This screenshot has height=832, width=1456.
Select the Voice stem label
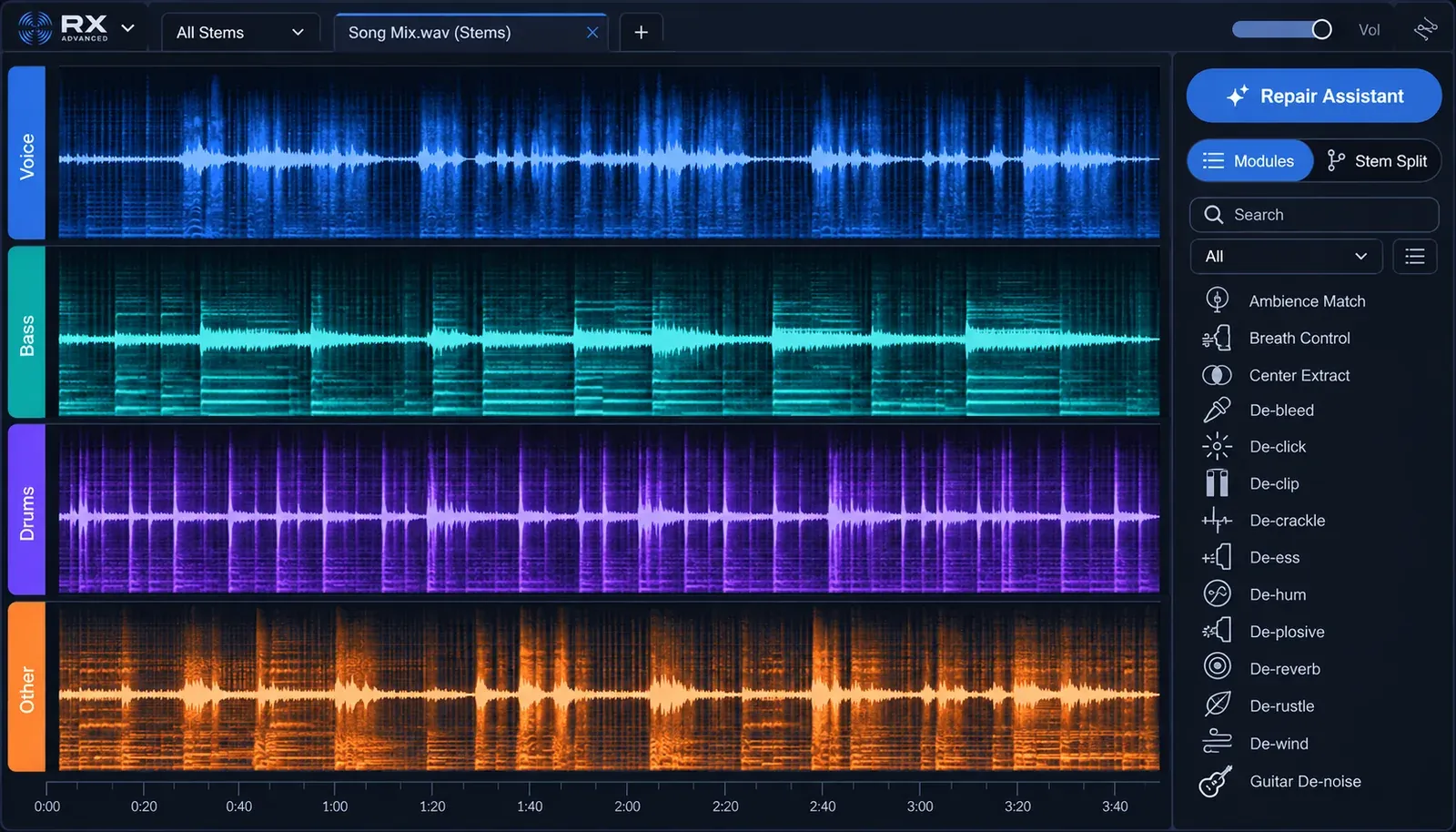(27, 153)
